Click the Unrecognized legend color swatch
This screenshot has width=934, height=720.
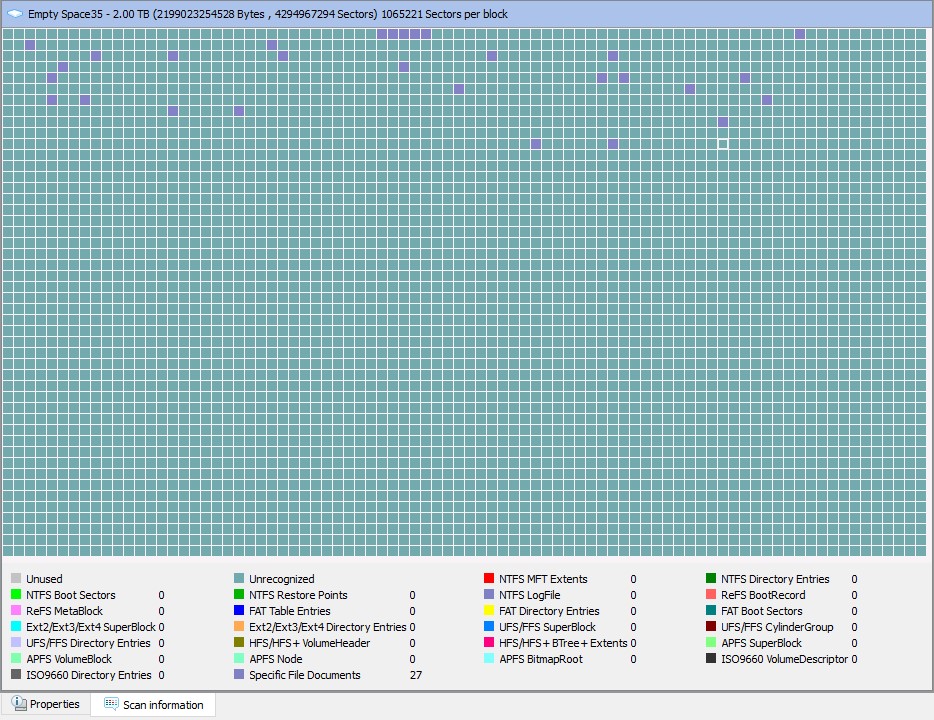tap(239, 578)
